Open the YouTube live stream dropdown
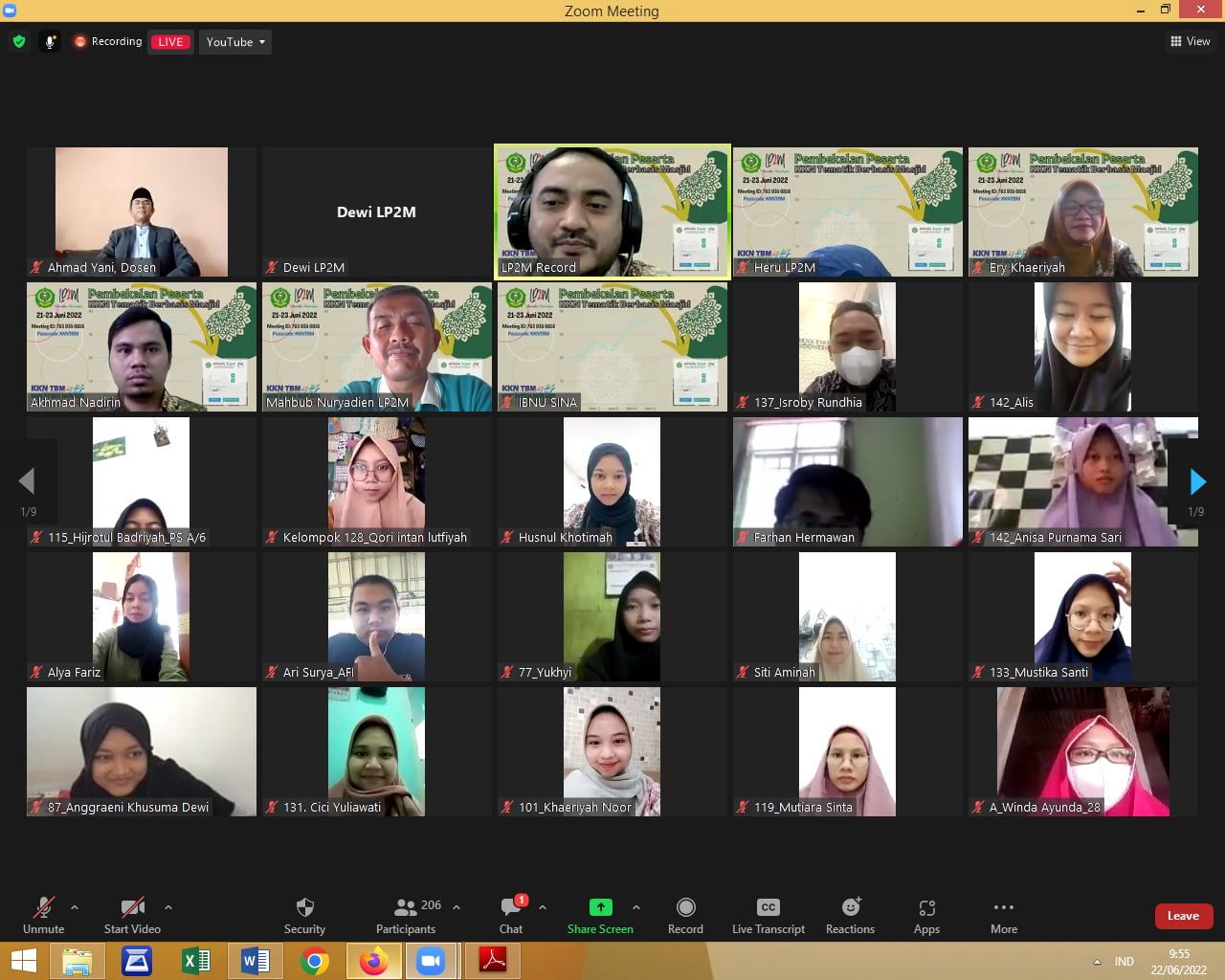 pos(235,42)
